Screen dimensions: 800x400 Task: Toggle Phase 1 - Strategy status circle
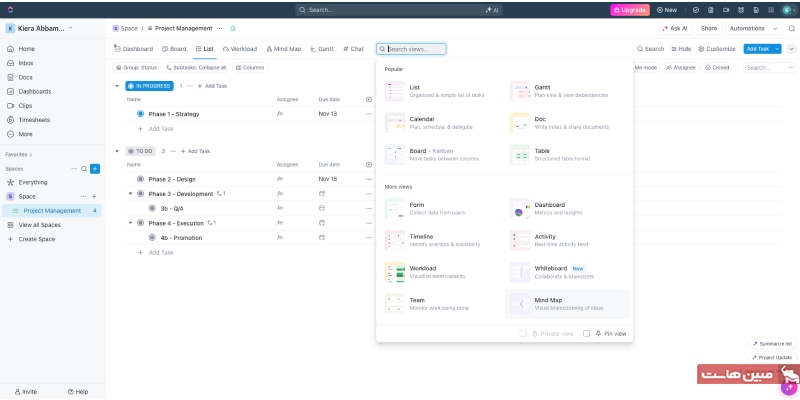coord(140,114)
